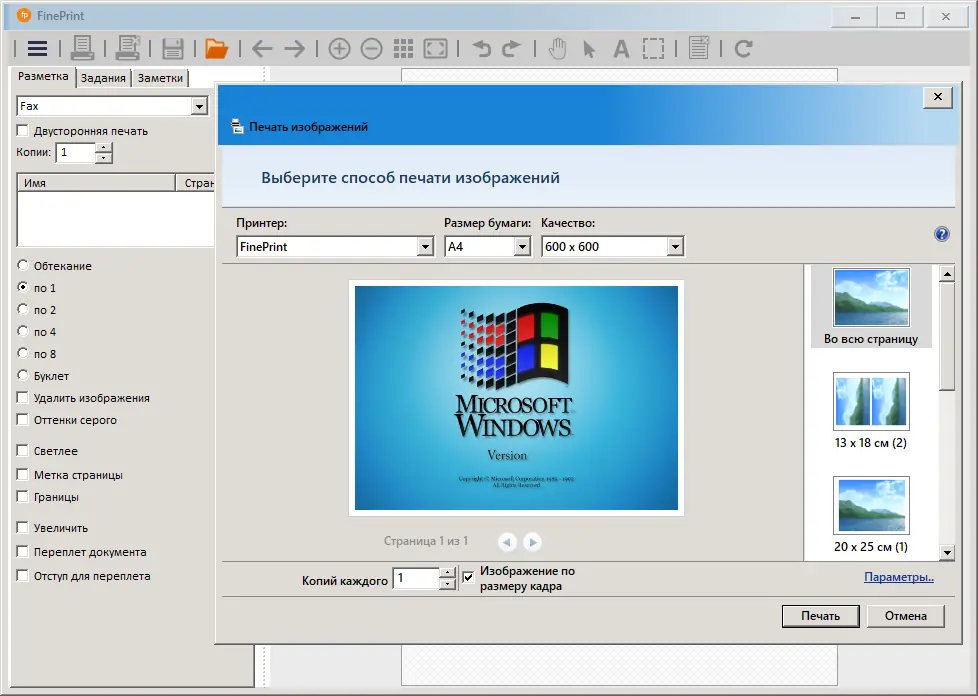Select the text letter A tool
The height and width of the screenshot is (696, 978).
[x=621, y=49]
